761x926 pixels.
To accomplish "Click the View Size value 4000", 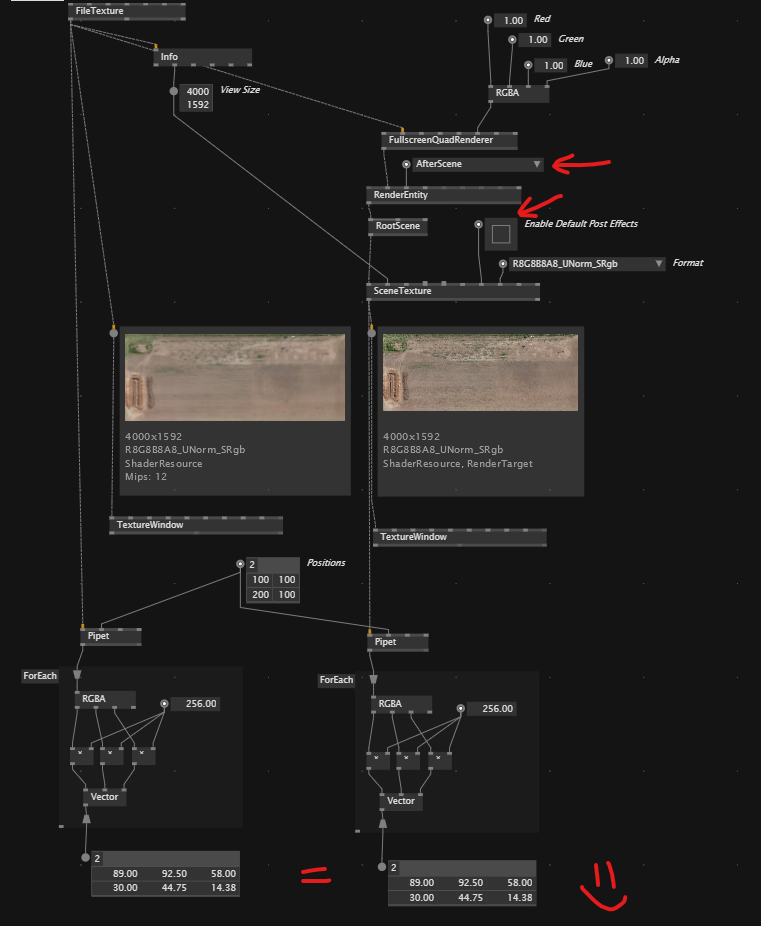I will click(x=198, y=91).
